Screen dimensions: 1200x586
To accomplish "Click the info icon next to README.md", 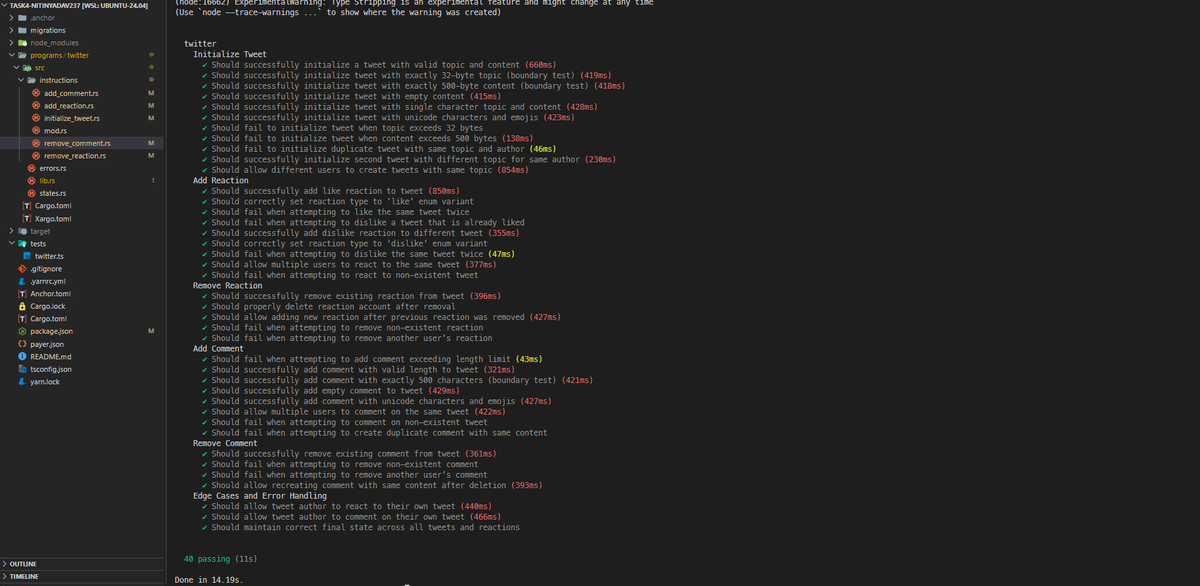I will pos(22,356).
